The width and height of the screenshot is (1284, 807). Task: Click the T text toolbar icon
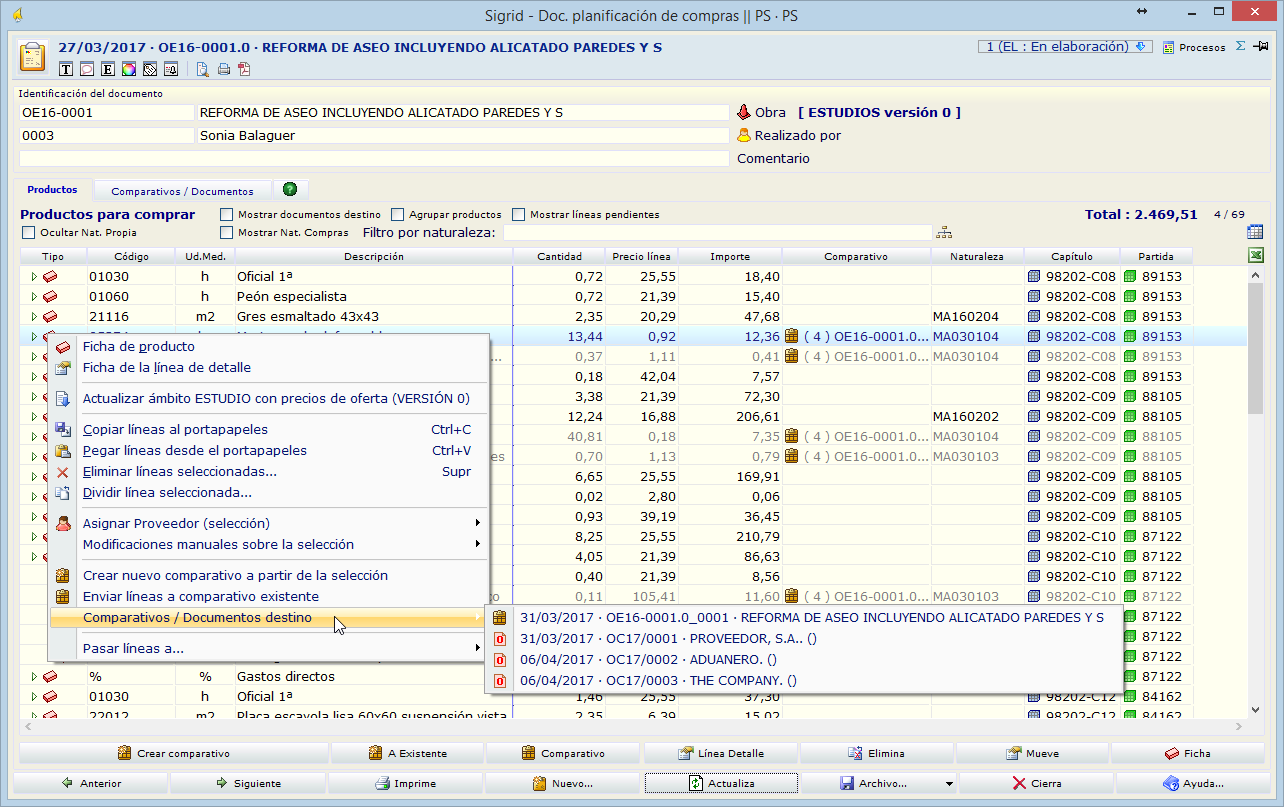pos(67,69)
